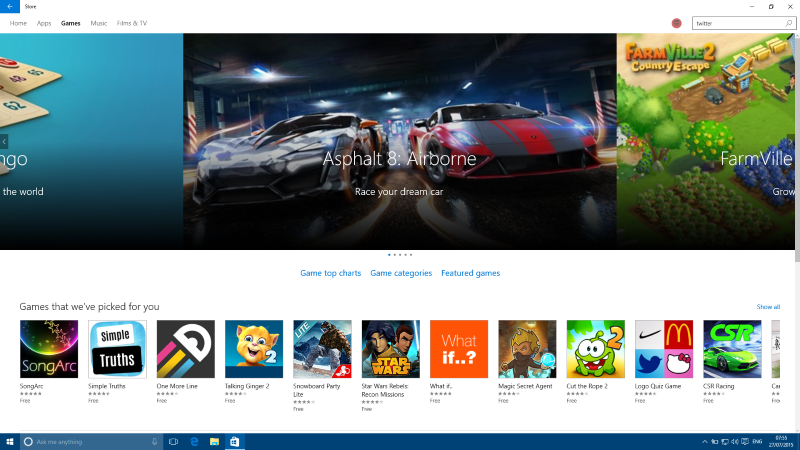Open the Magic Secret Agent icon

coord(528,349)
